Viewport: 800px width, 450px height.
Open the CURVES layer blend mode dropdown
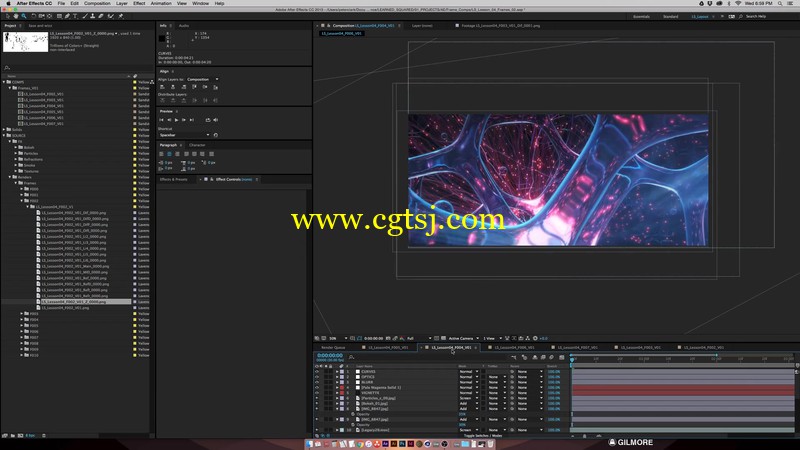(469, 371)
